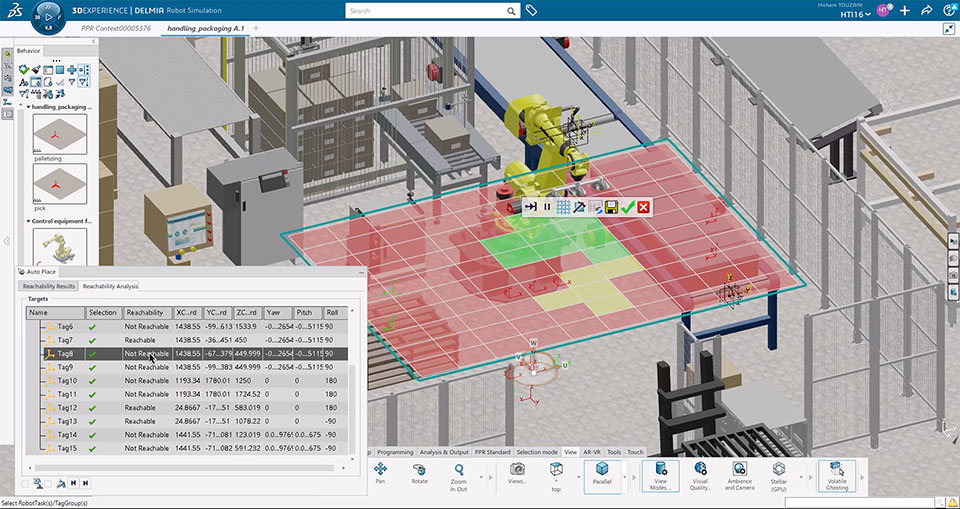Open the Analysis & Output ribbon tab

coord(444,452)
